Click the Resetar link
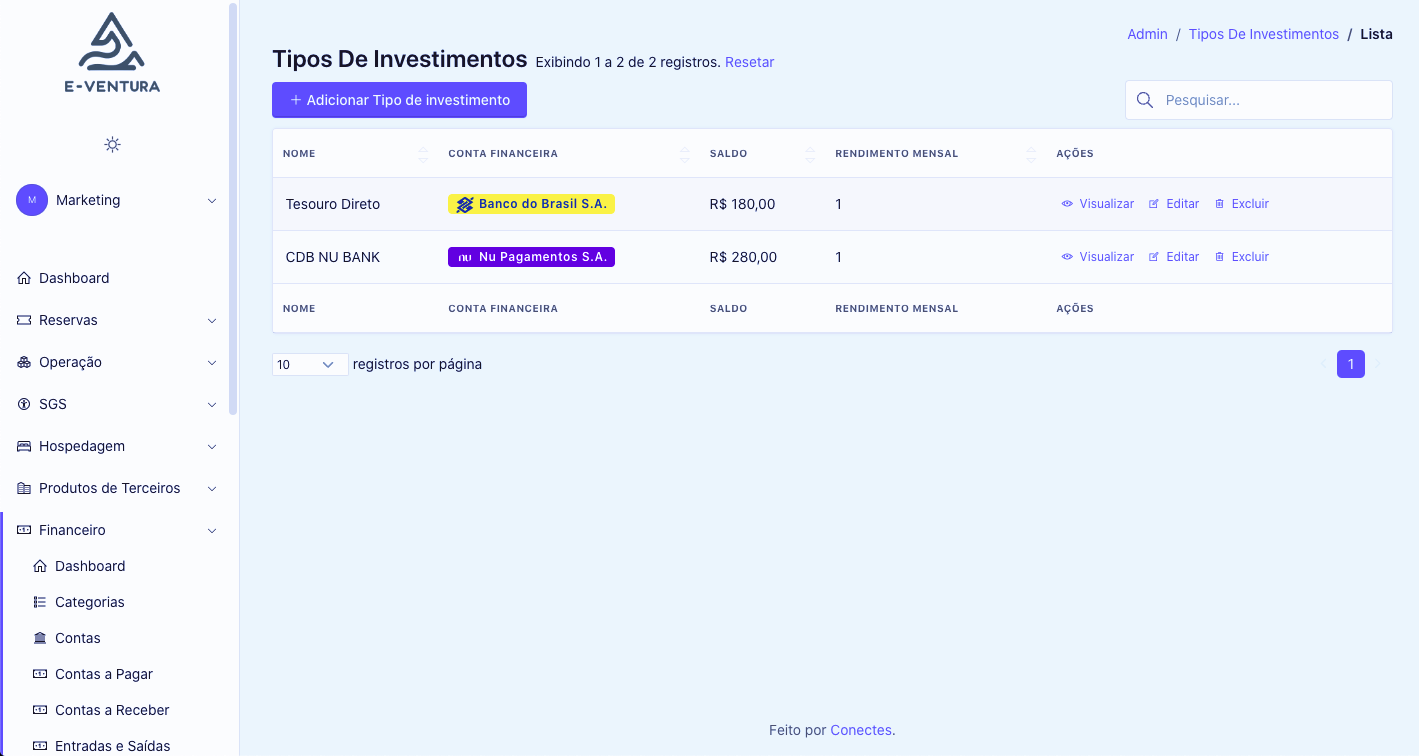Viewport: 1419px width, 756px height. click(x=750, y=62)
